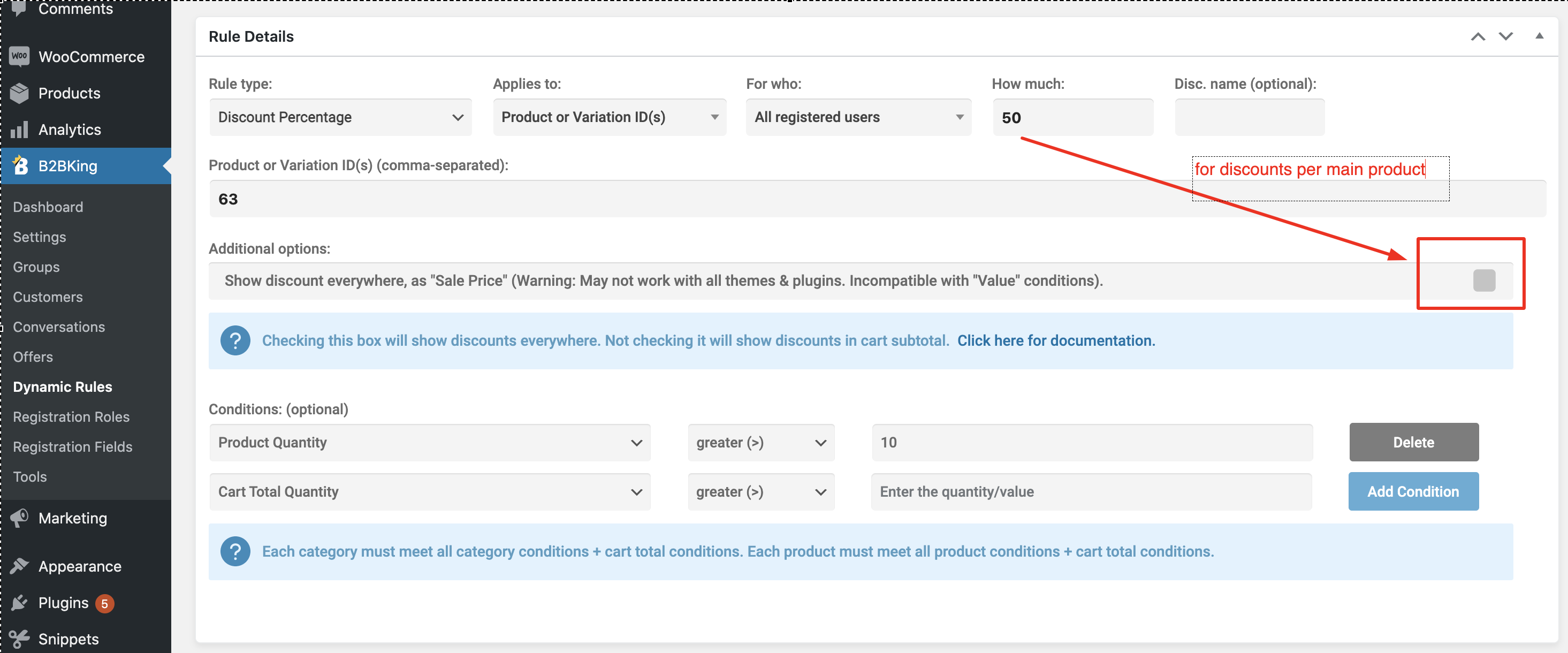The height and width of the screenshot is (653, 1568).
Task: Collapse the Rule Details panel
Action: pyautogui.click(x=1540, y=36)
